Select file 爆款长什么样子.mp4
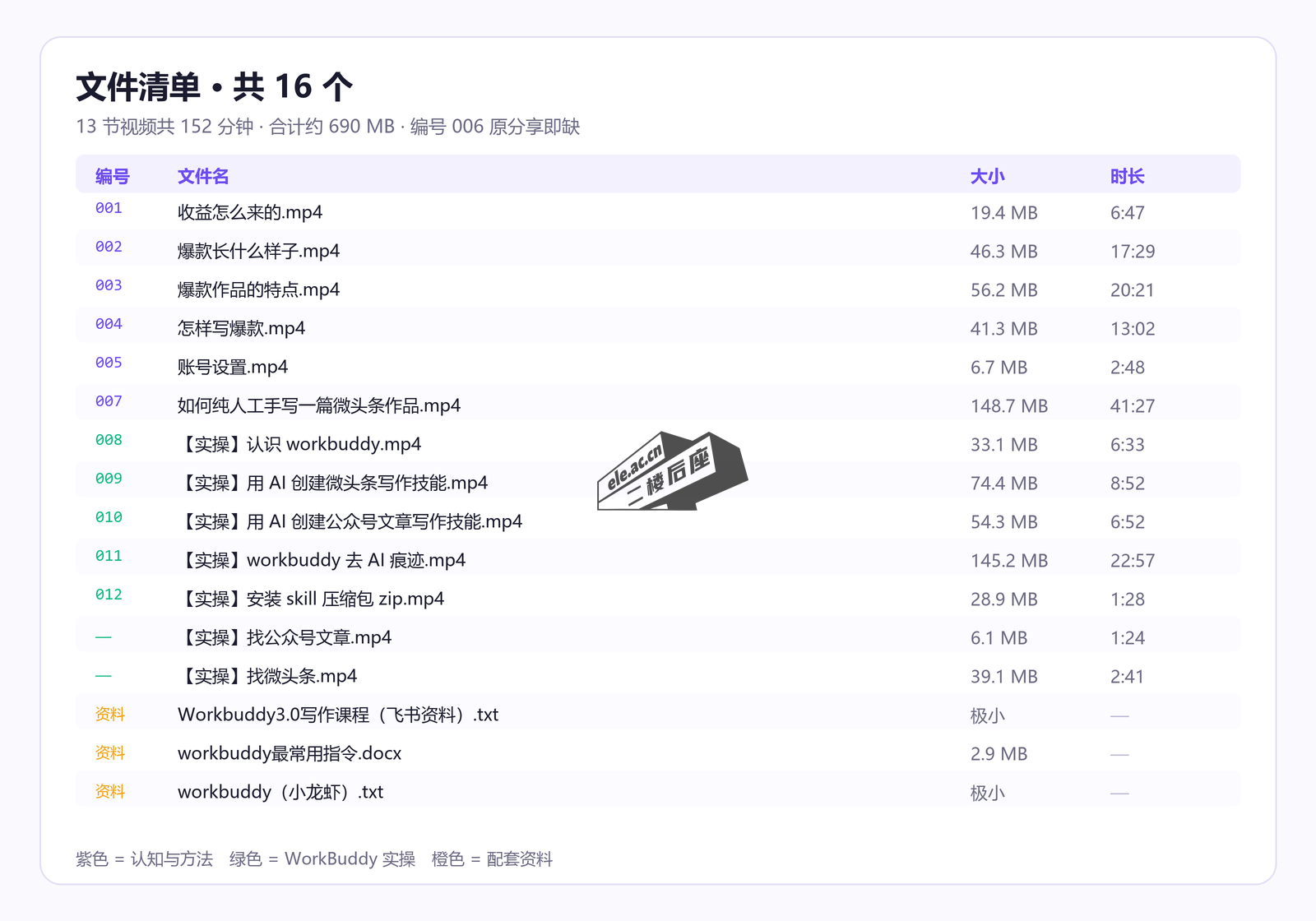1316x921 pixels. pos(258,251)
